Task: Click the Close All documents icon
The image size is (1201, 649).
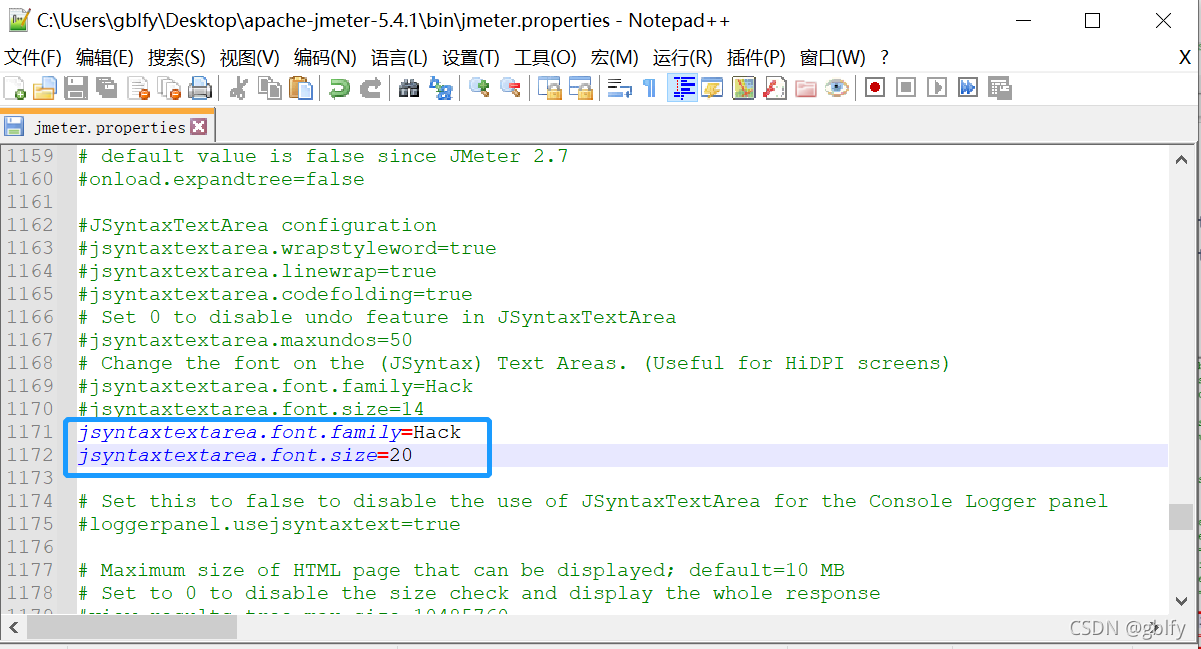Action: (x=169, y=88)
